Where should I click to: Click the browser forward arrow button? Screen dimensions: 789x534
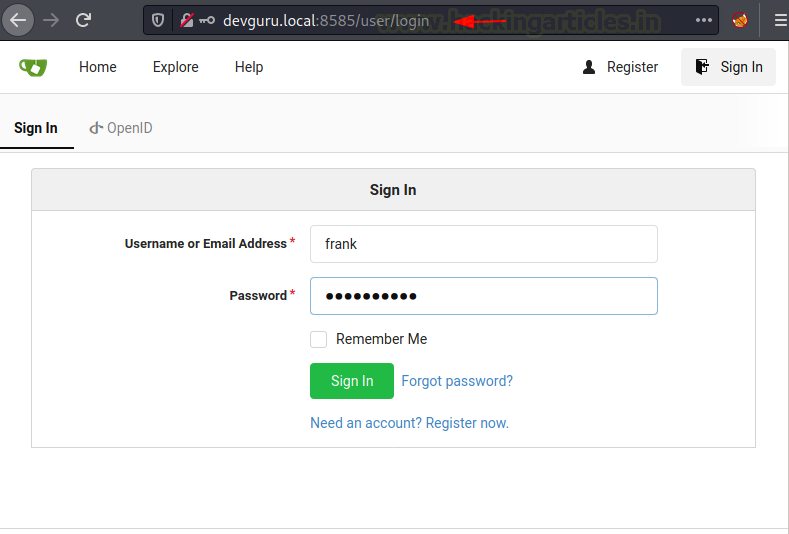tap(51, 20)
